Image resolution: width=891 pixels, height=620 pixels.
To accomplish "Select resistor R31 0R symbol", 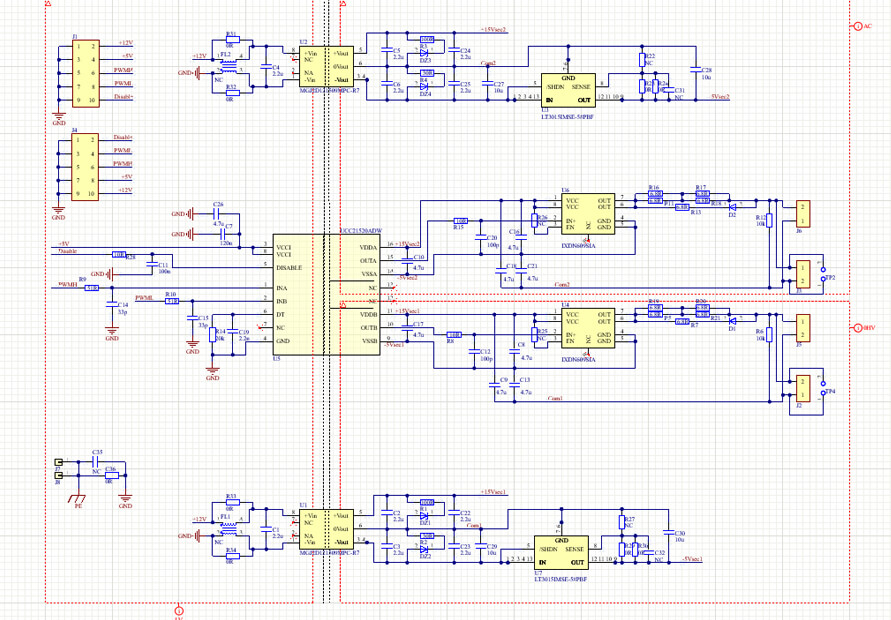I will (x=232, y=40).
